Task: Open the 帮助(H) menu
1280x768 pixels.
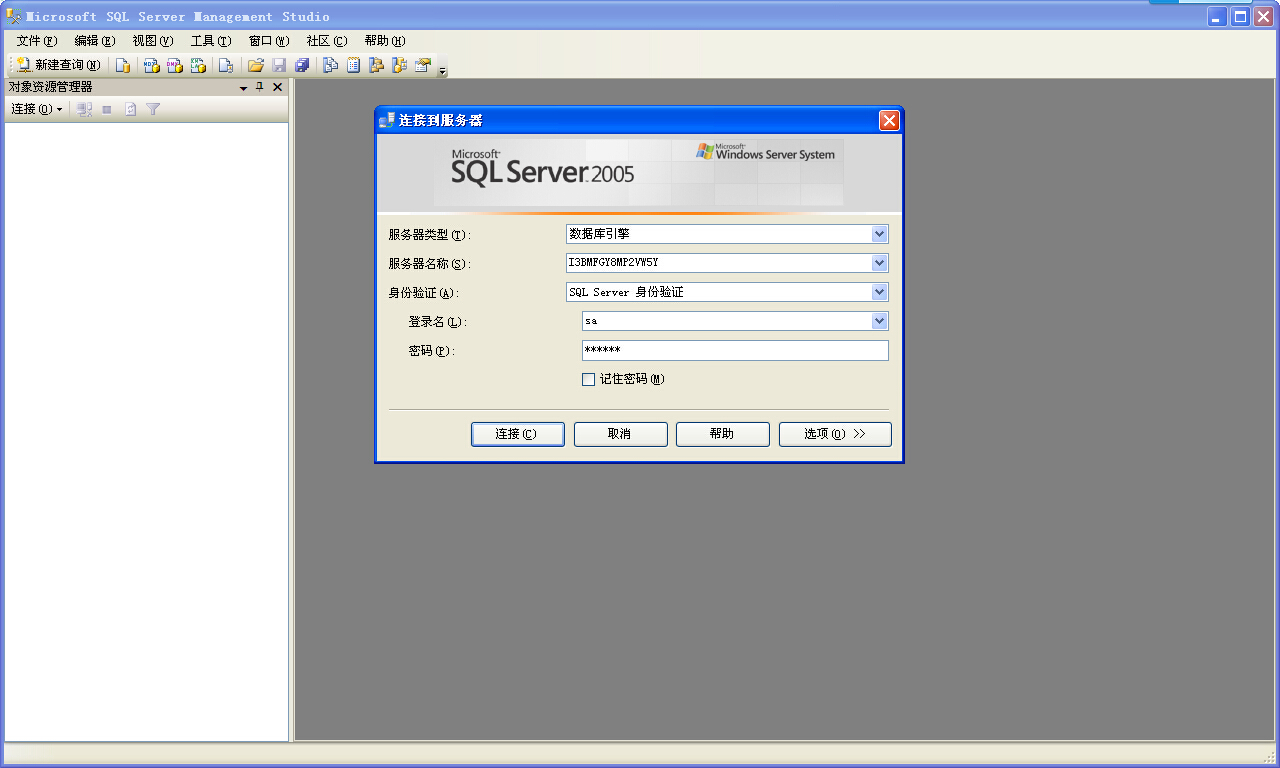Action: click(385, 41)
